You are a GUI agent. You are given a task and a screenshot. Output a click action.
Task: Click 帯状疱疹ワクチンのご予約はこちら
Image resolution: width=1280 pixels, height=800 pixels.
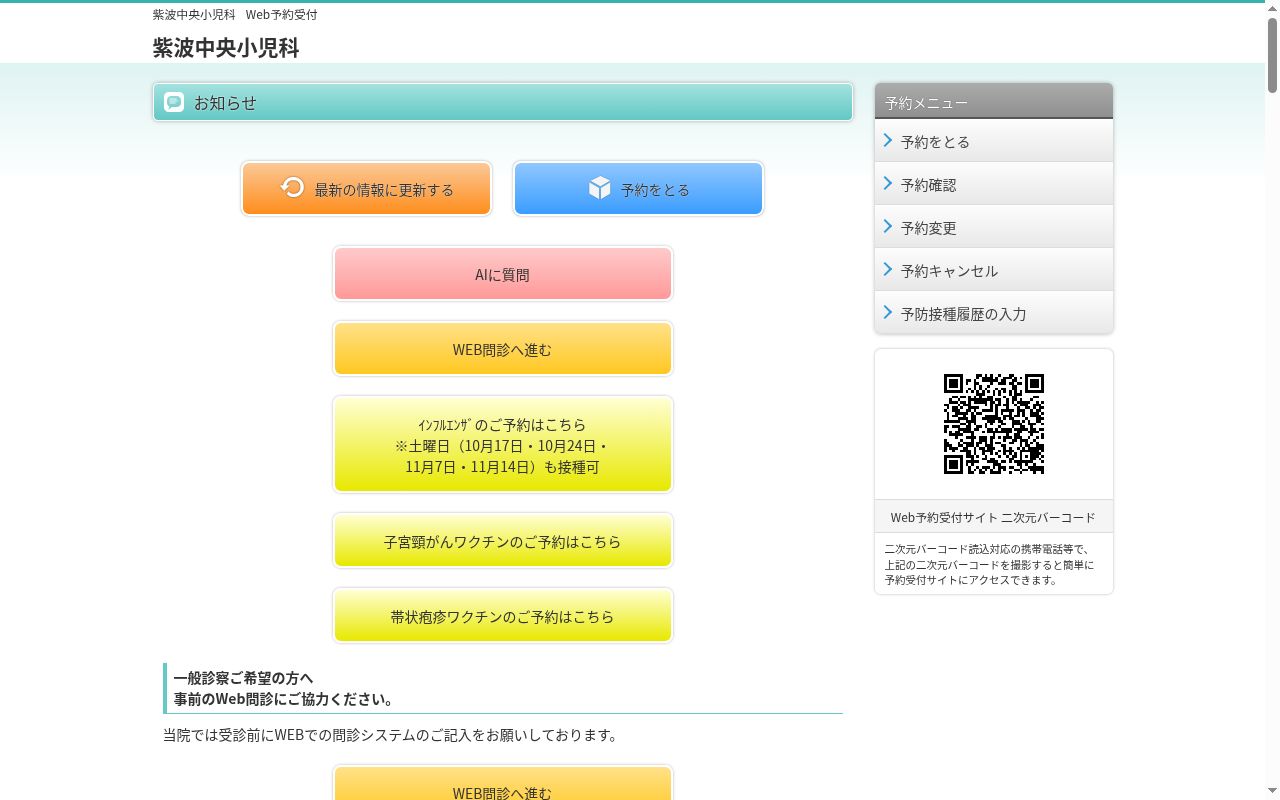point(503,616)
